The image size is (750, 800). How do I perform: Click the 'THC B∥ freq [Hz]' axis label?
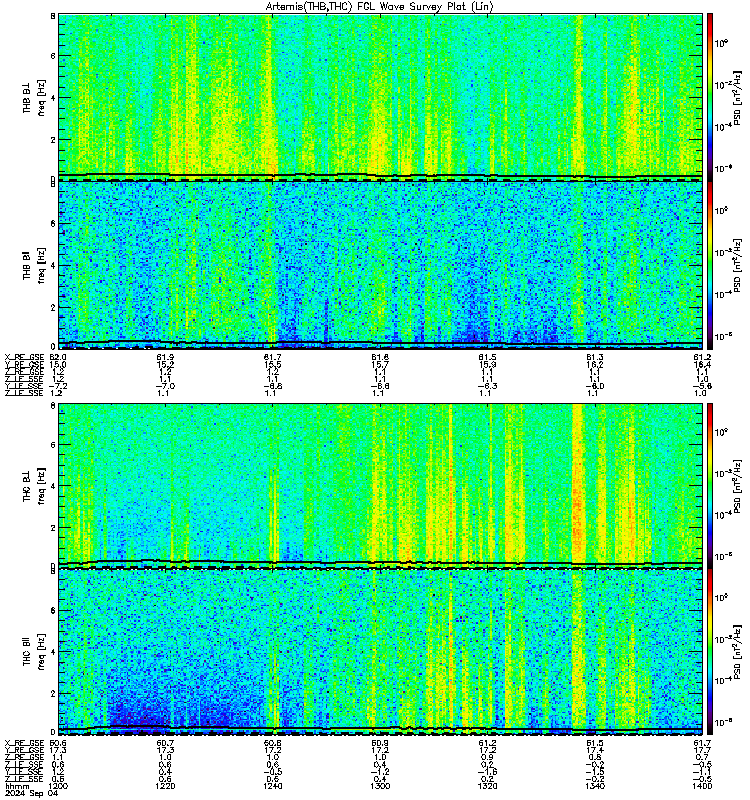click(34, 652)
